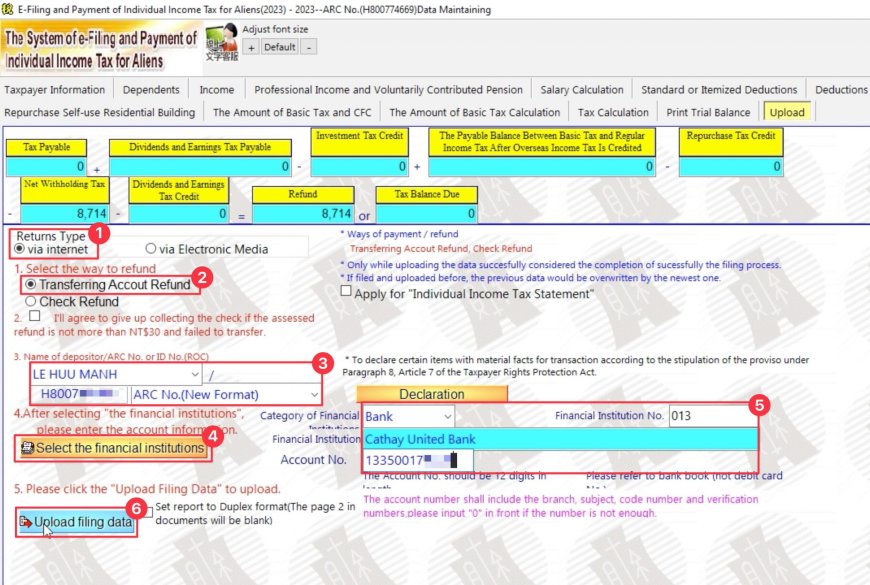This screenshot has height=585, width=870.
Task: Increase font size with the plus button
Action: click(251, 47)
